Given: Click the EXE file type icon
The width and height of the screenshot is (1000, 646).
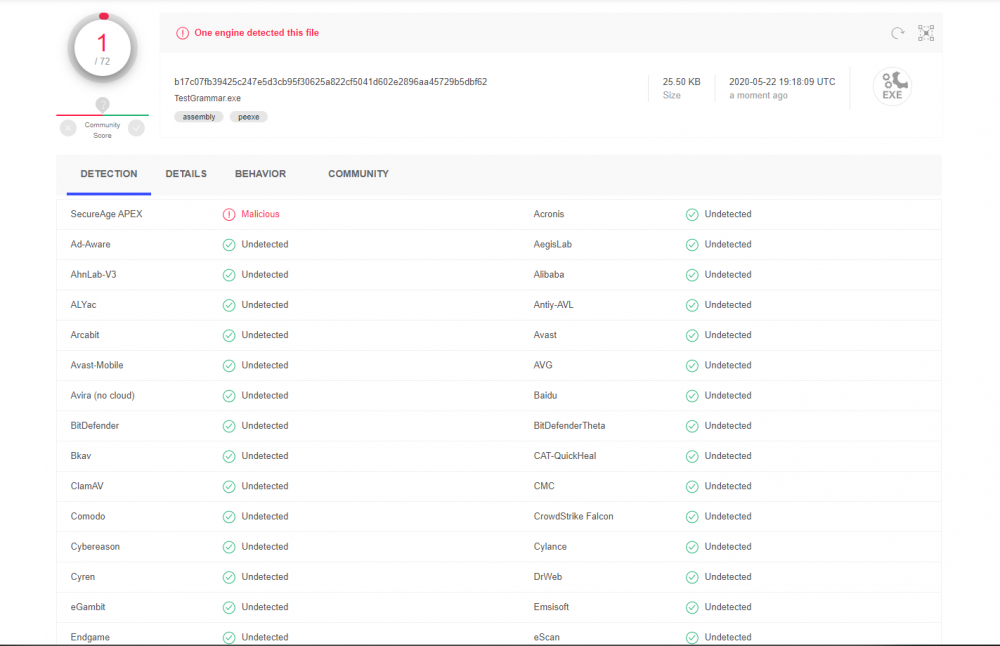Looking at the screenshot, I should pos(891,88).
